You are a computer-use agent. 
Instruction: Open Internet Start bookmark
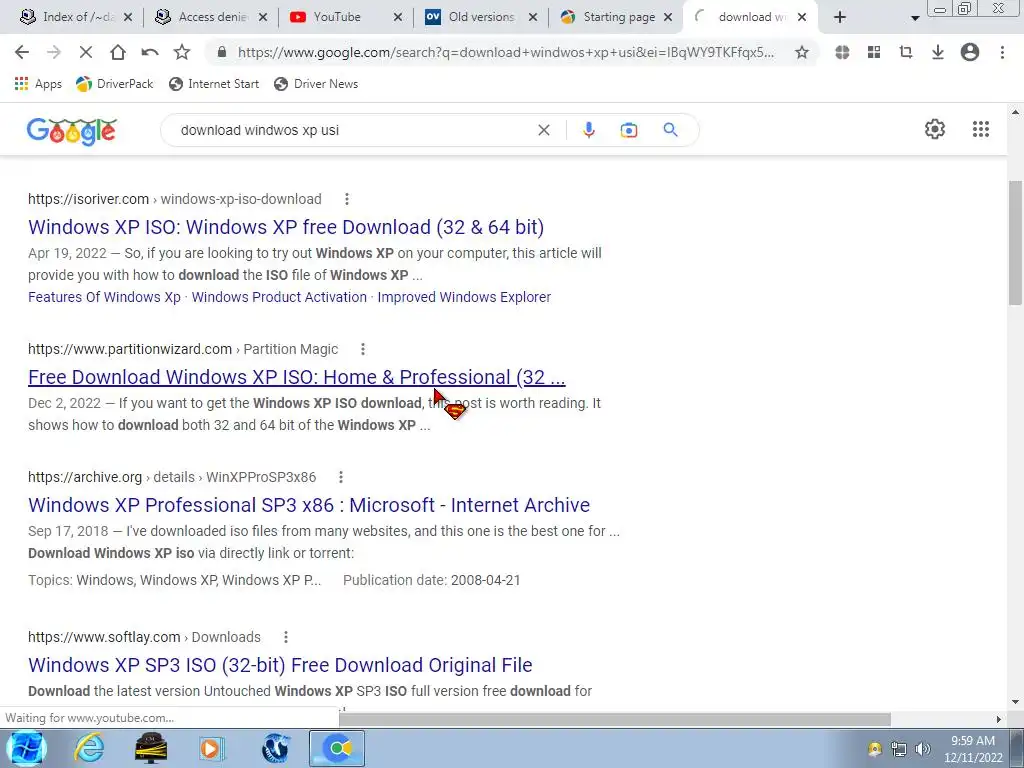[214, 84]
